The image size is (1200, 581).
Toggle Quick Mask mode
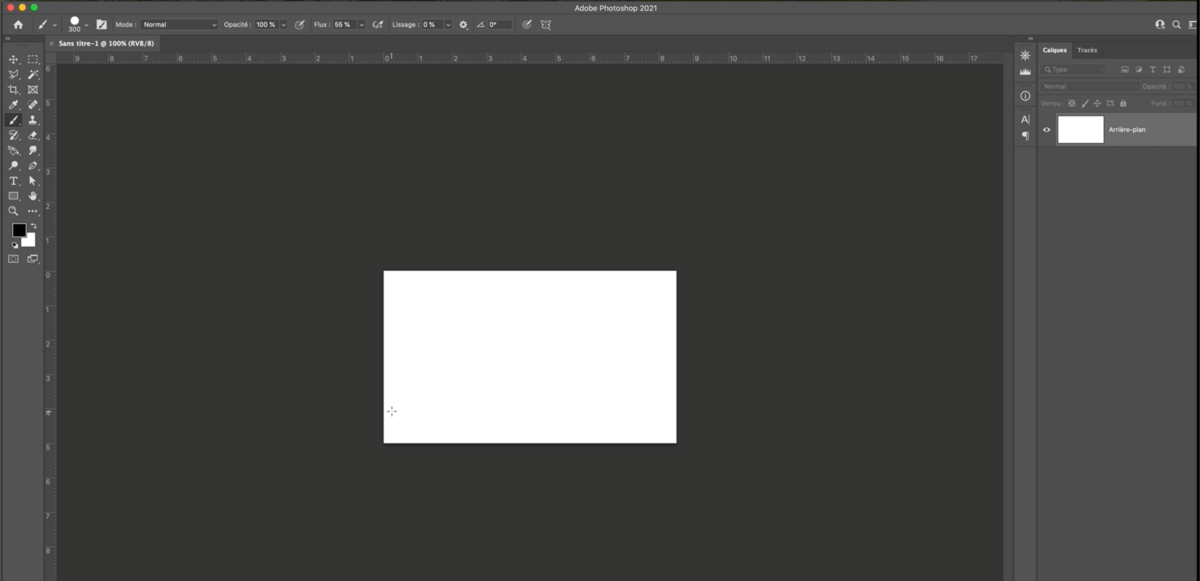(14, 259)
